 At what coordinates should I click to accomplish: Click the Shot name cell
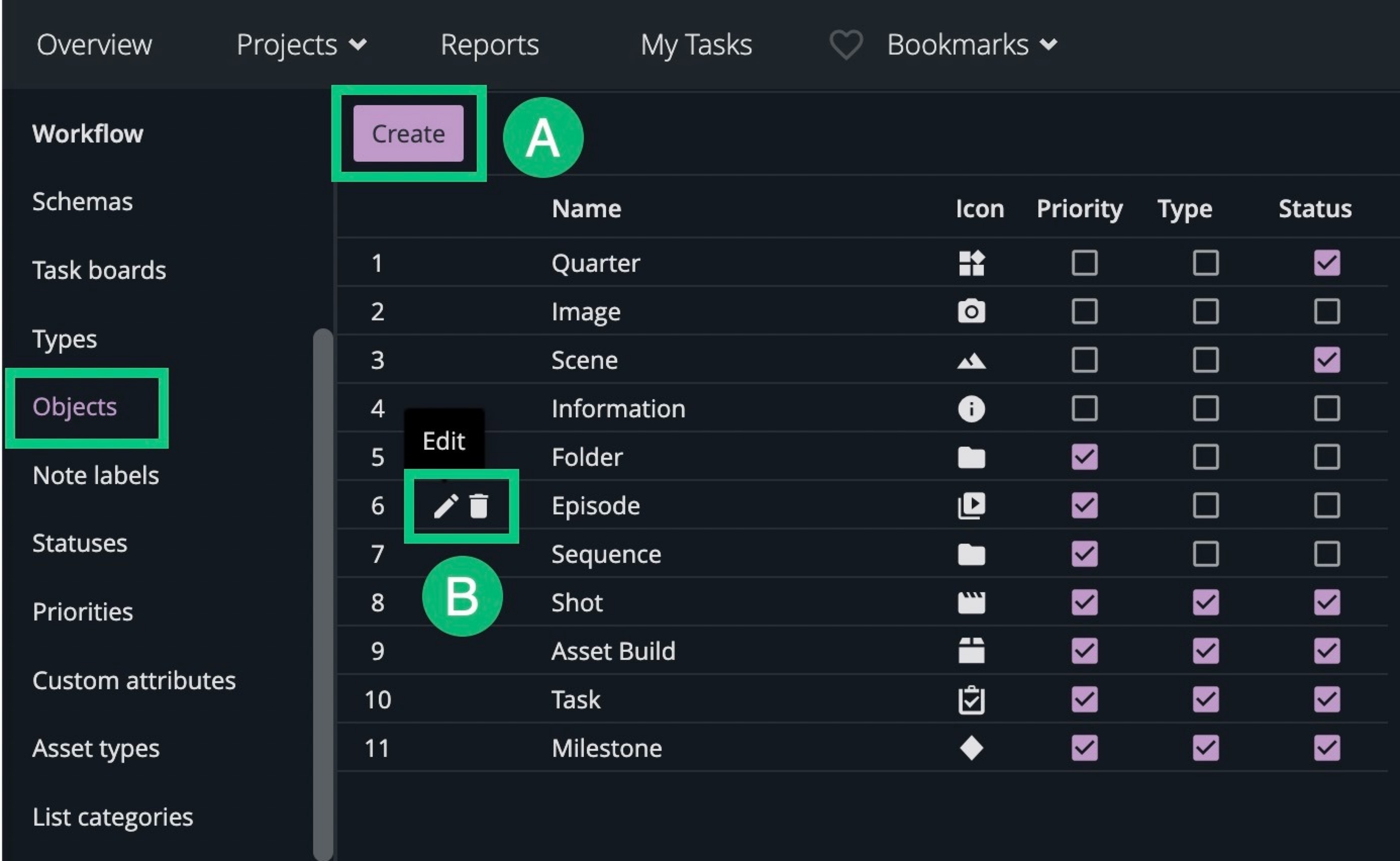click(576, 602)
